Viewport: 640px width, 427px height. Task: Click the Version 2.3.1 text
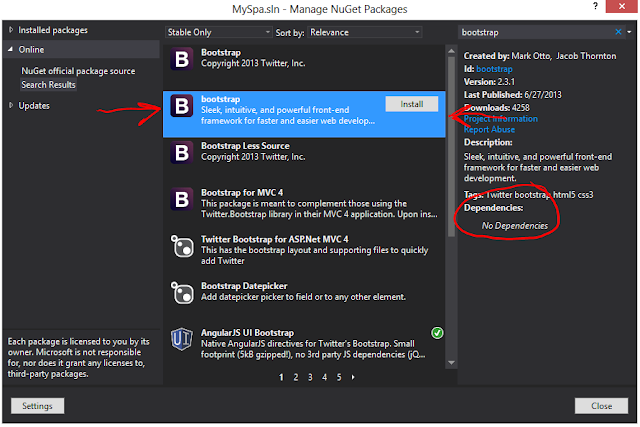pyautogui.click(x=489, y=82)
